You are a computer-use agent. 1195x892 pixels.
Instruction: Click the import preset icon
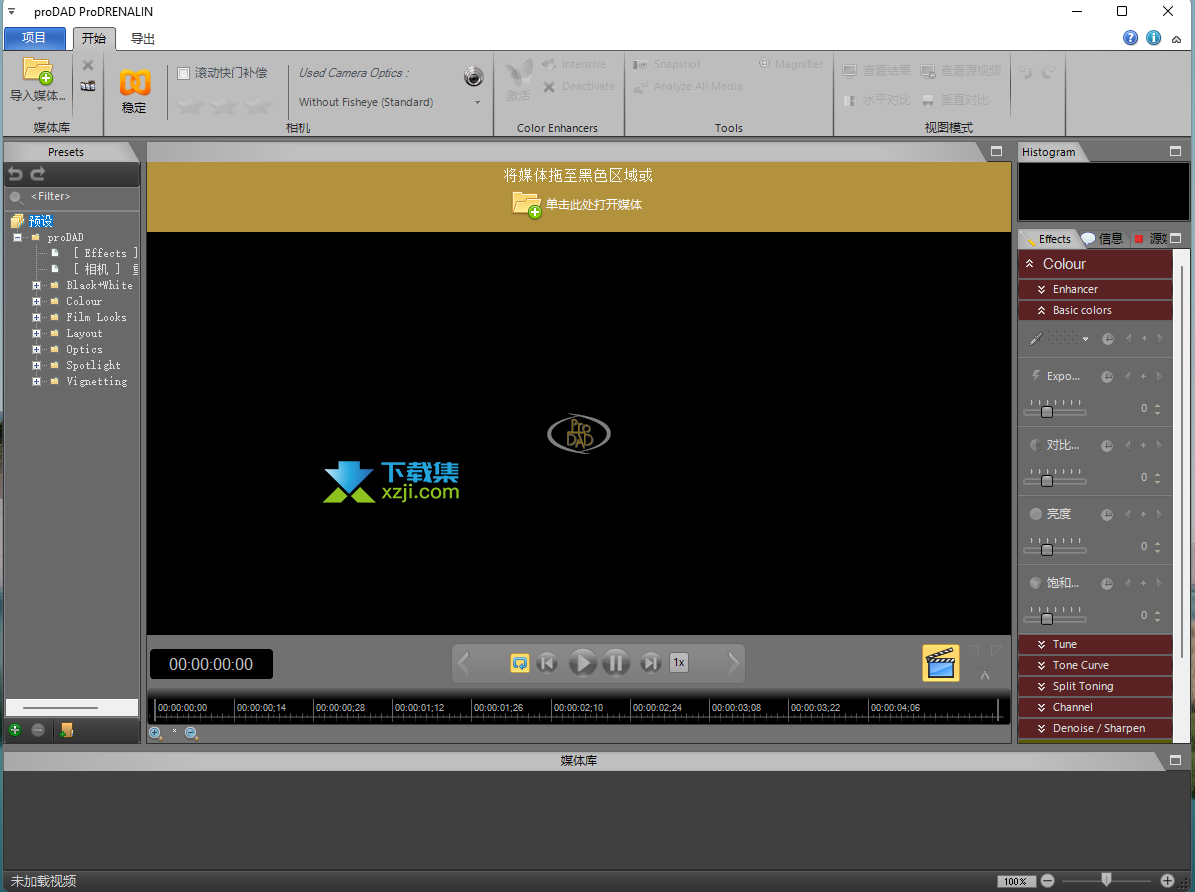66,730
